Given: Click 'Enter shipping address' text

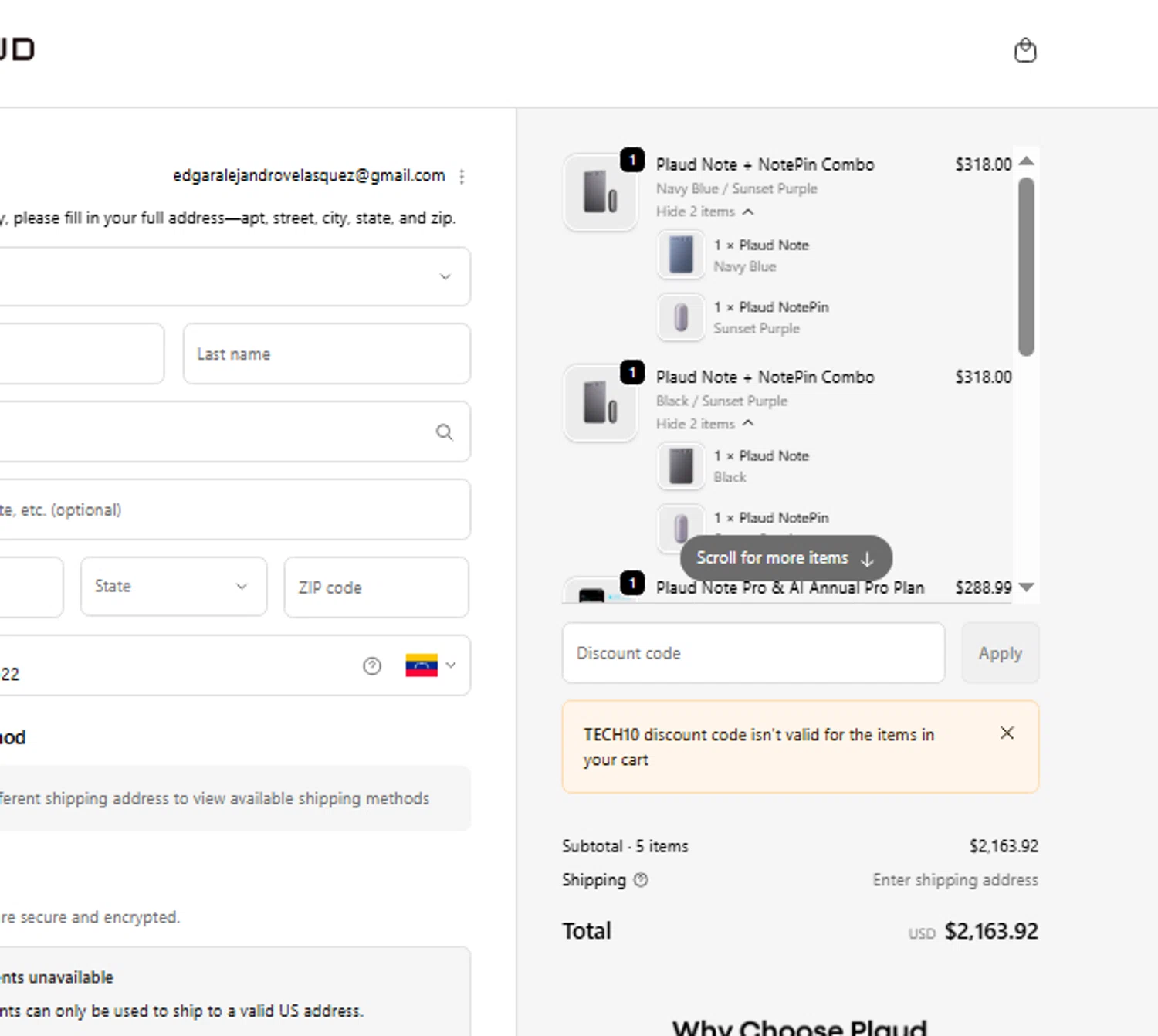Looking at the screenshot, I should (955, 880).
